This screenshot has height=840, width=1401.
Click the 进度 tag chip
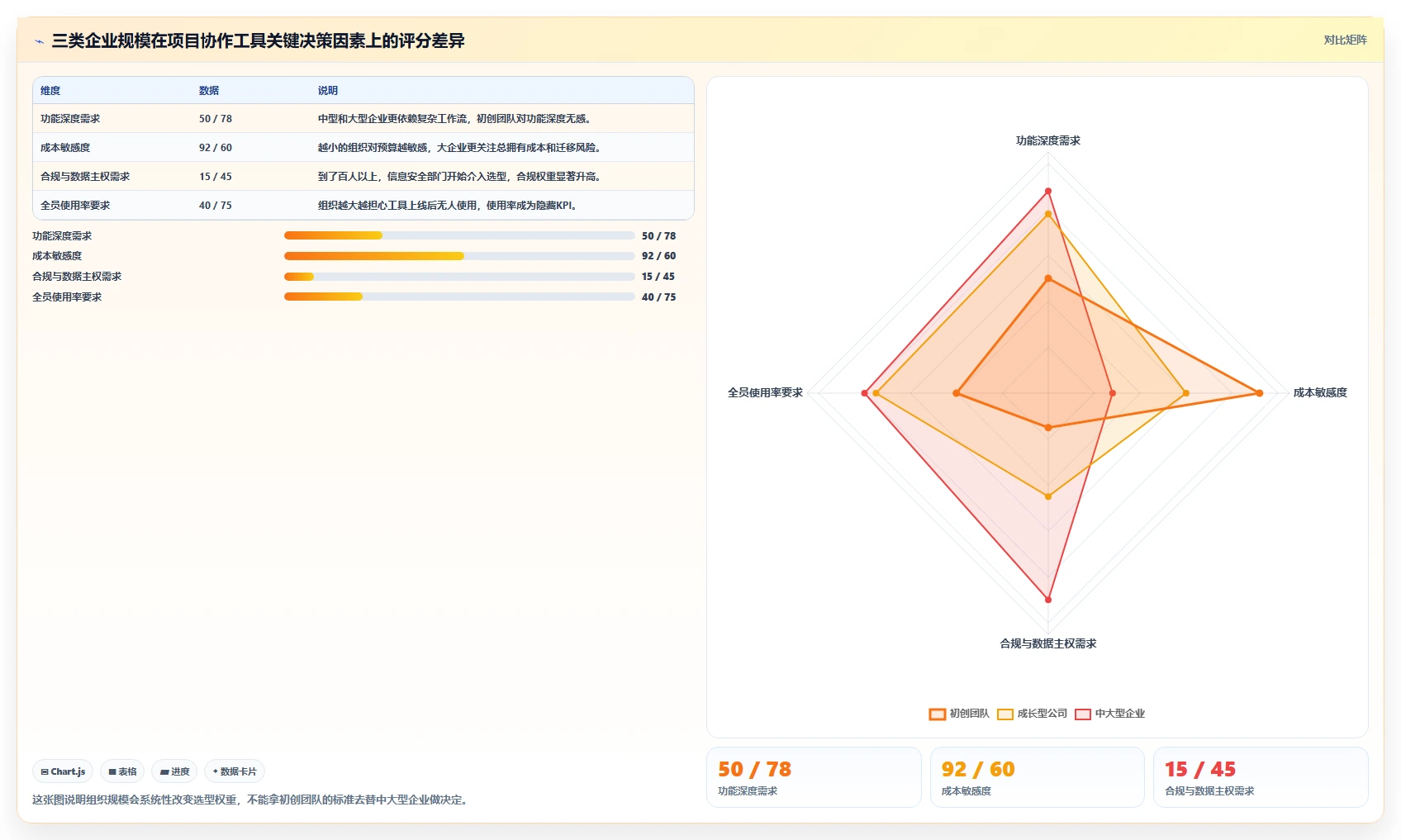pos(174,771)
